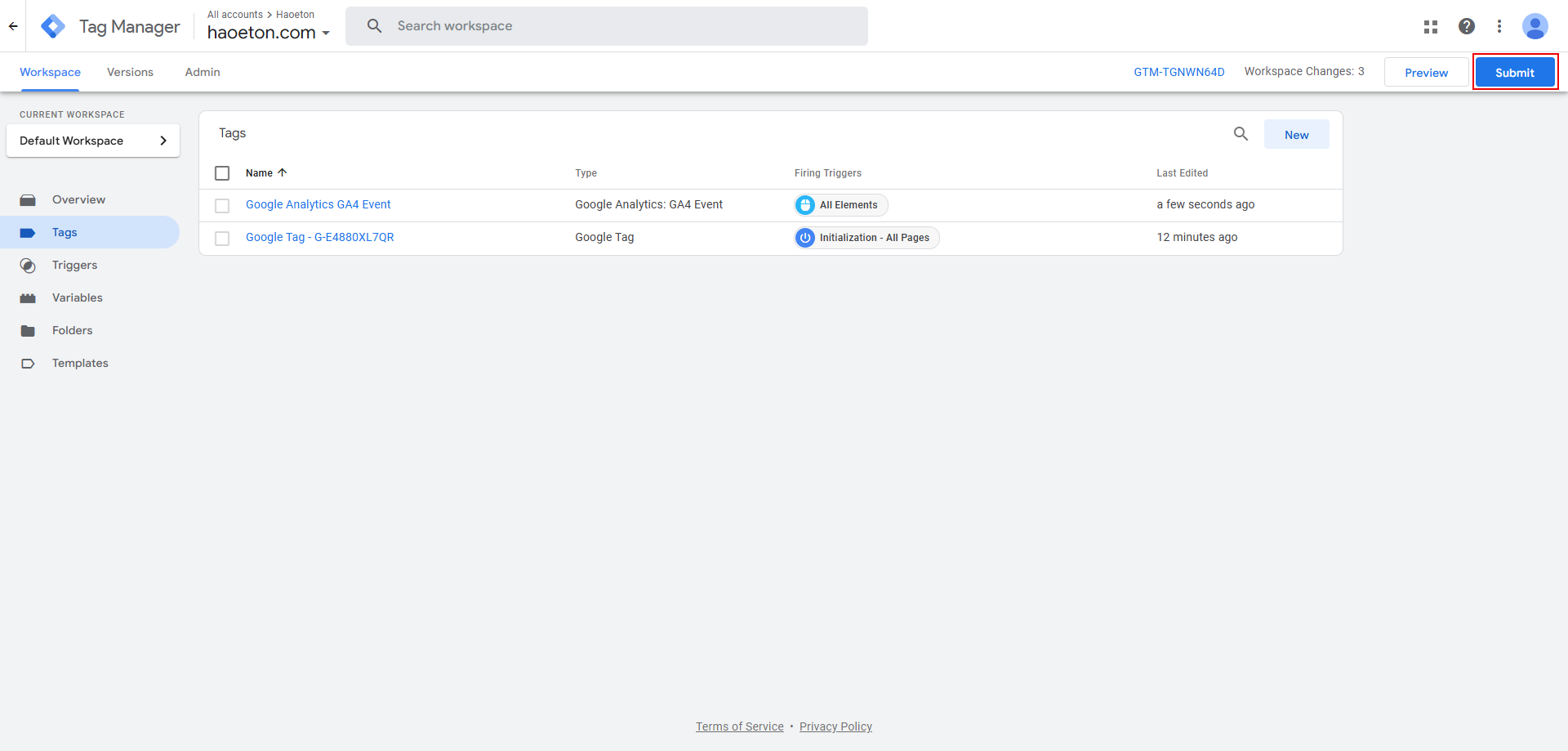This screenshot has height=751, width=1568.
Task: Click the back arrow icon
Action: tap(13, 26)
